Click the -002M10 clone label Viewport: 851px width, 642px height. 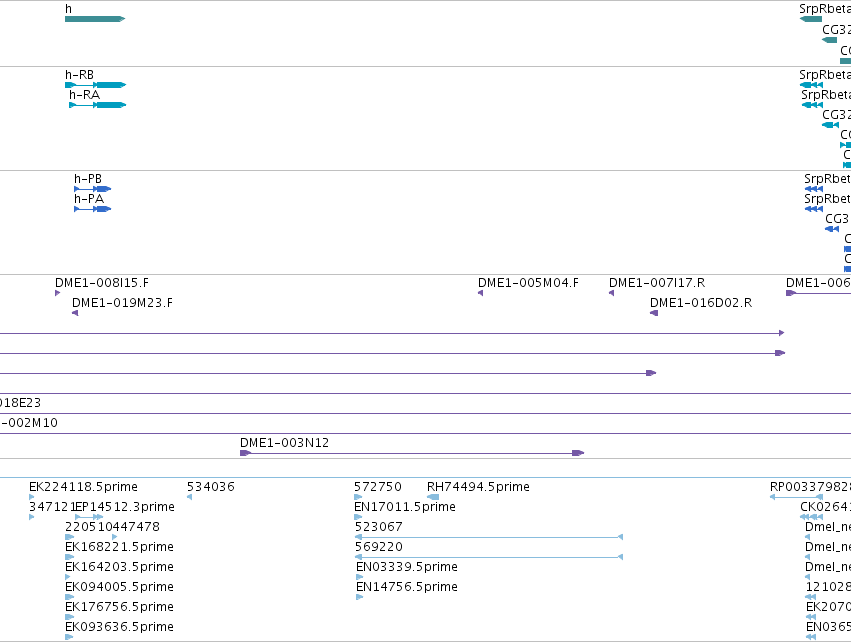(29, 423)
